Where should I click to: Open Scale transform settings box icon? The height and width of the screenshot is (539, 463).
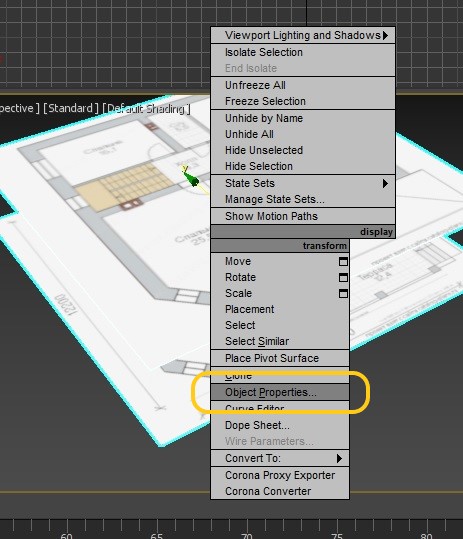click(x=343, y=293)
